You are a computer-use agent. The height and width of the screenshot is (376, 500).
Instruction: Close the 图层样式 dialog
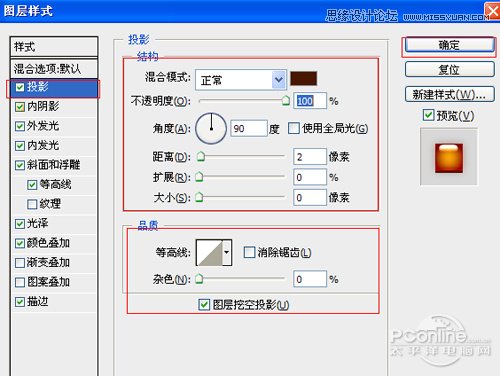tap(492, 11)
